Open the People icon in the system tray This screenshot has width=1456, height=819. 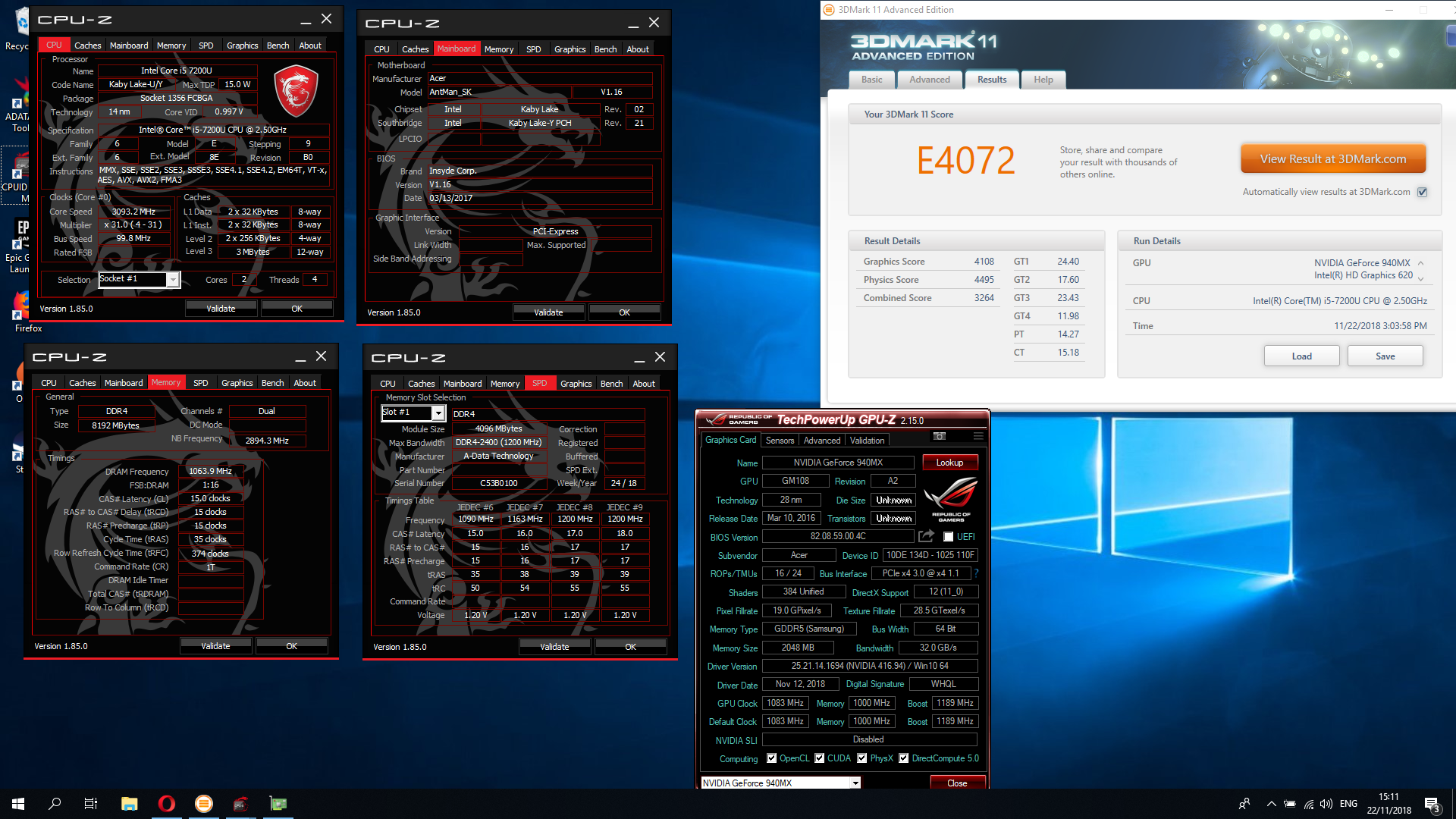coord(1244,804)
